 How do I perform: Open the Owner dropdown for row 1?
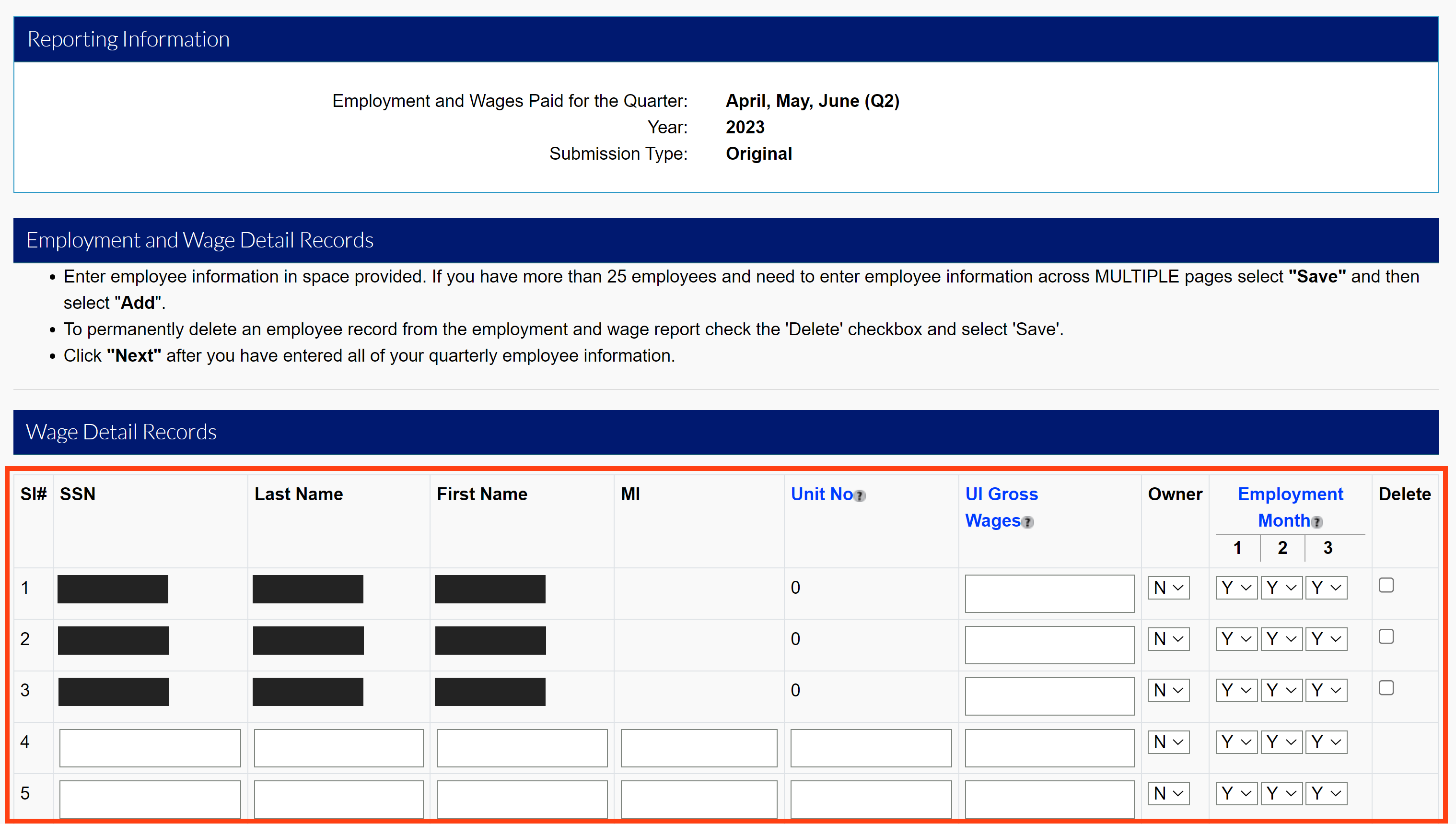pos(1169,588)
